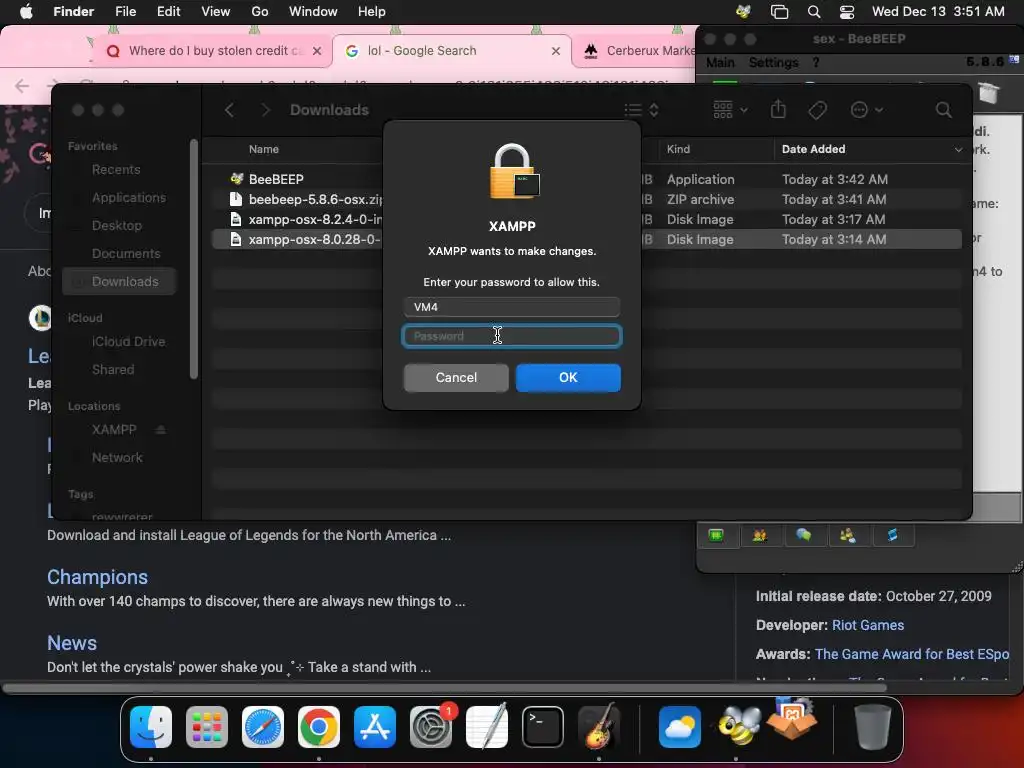Open Control Center in menu bar
The width and height of the screenshot is (1024, 768).
tap(847, 12)
